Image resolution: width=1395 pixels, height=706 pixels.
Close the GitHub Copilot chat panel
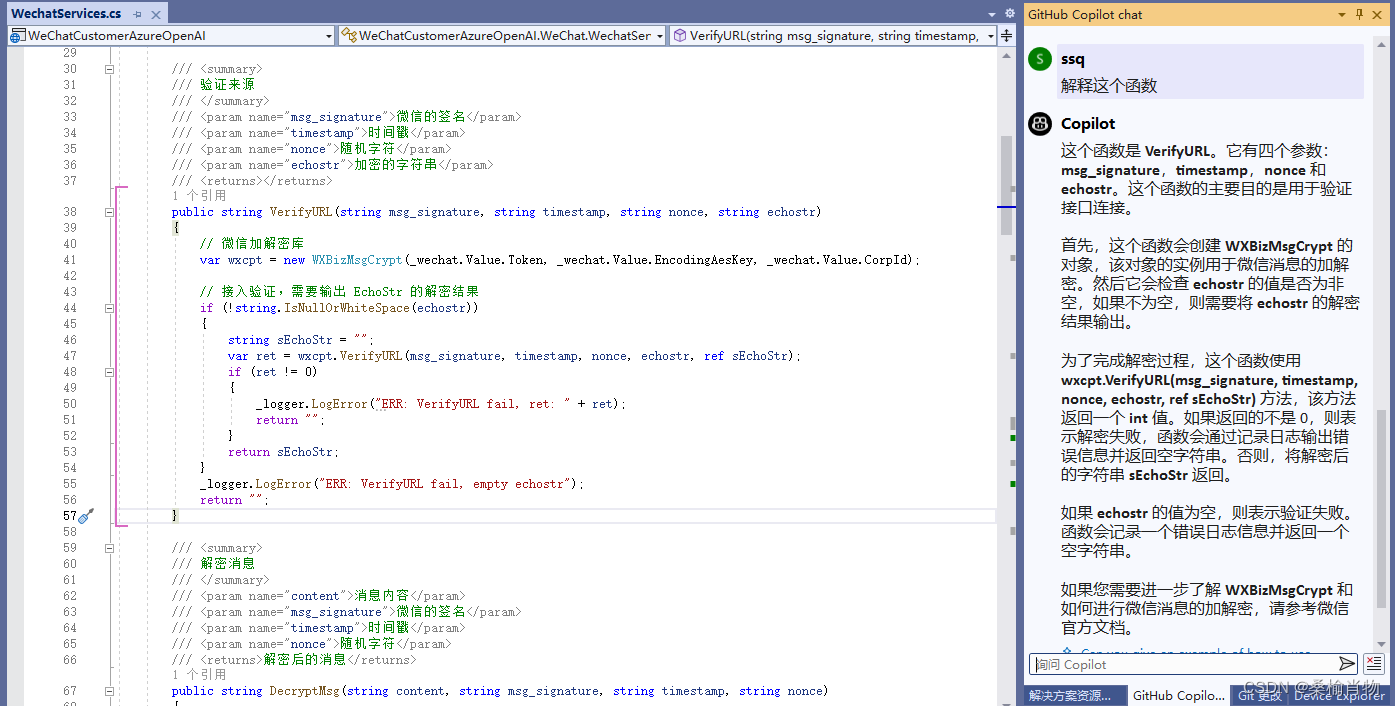[1379, 14]
